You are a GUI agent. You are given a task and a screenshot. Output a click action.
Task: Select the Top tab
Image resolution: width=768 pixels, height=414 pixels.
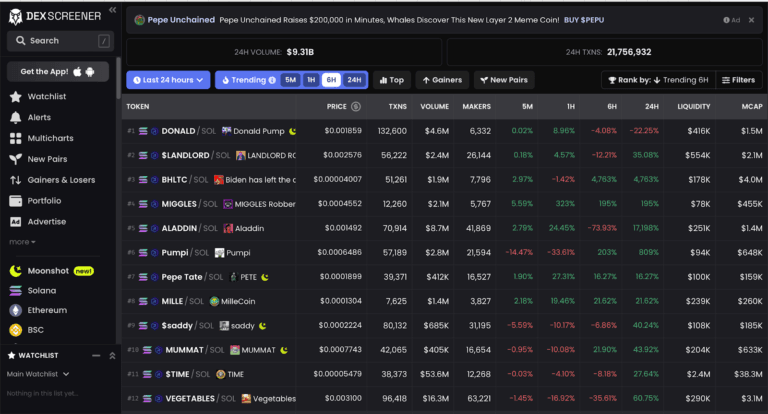point(392,80)
